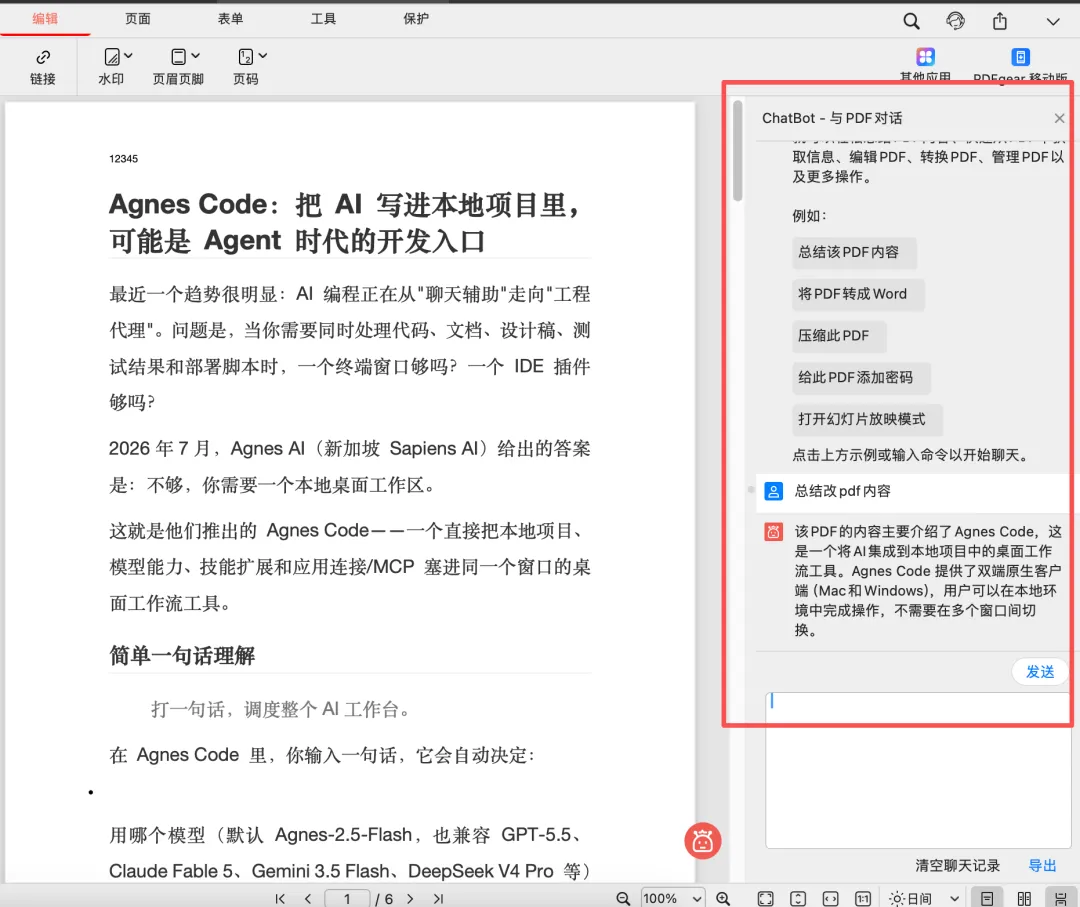
Task: Click the heading 简单一句话理解
Action: [182, 656]
